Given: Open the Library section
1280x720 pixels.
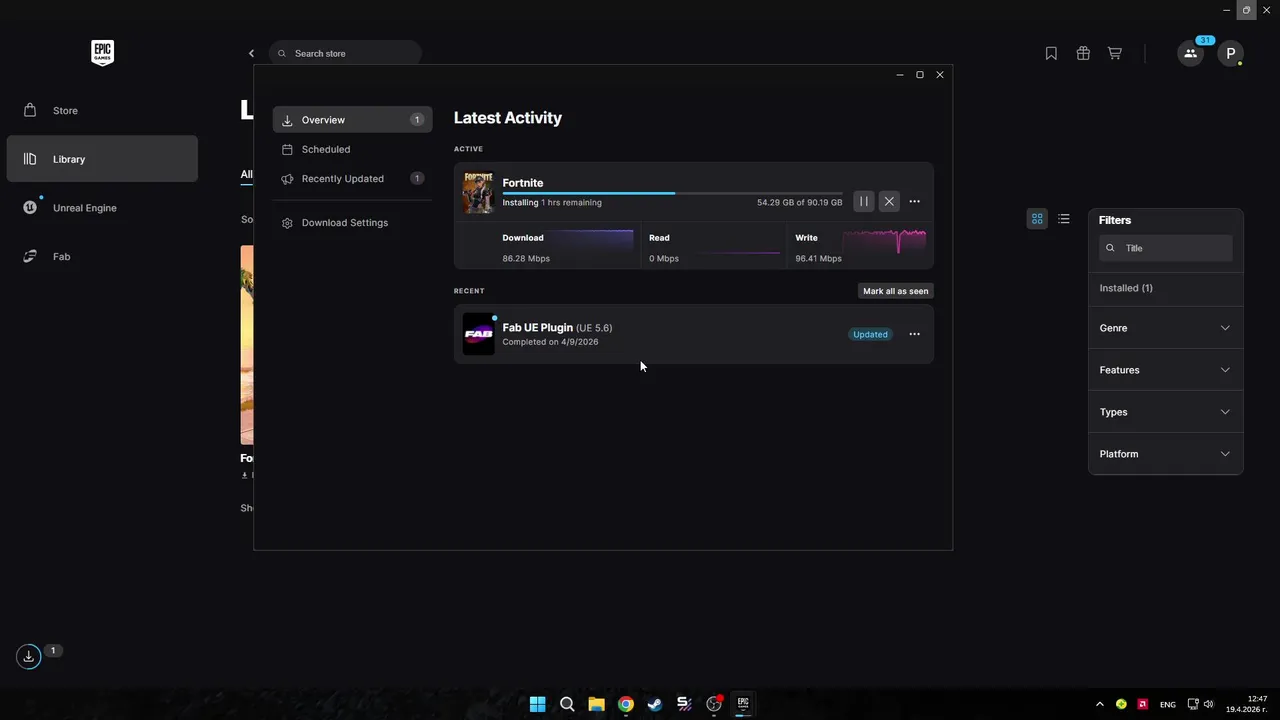Looking at the screenshot, I should 102,159.
